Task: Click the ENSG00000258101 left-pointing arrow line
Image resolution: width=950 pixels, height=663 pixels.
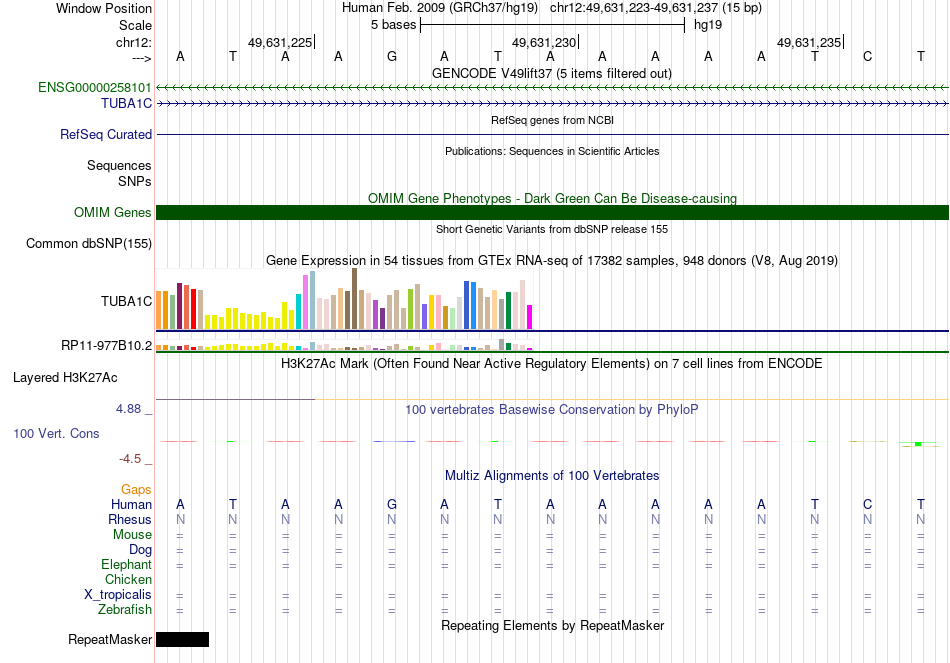Action: click(x=553, y=88)
